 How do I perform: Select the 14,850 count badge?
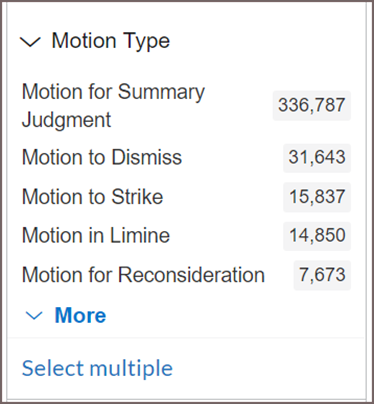[x=317, y=236]
